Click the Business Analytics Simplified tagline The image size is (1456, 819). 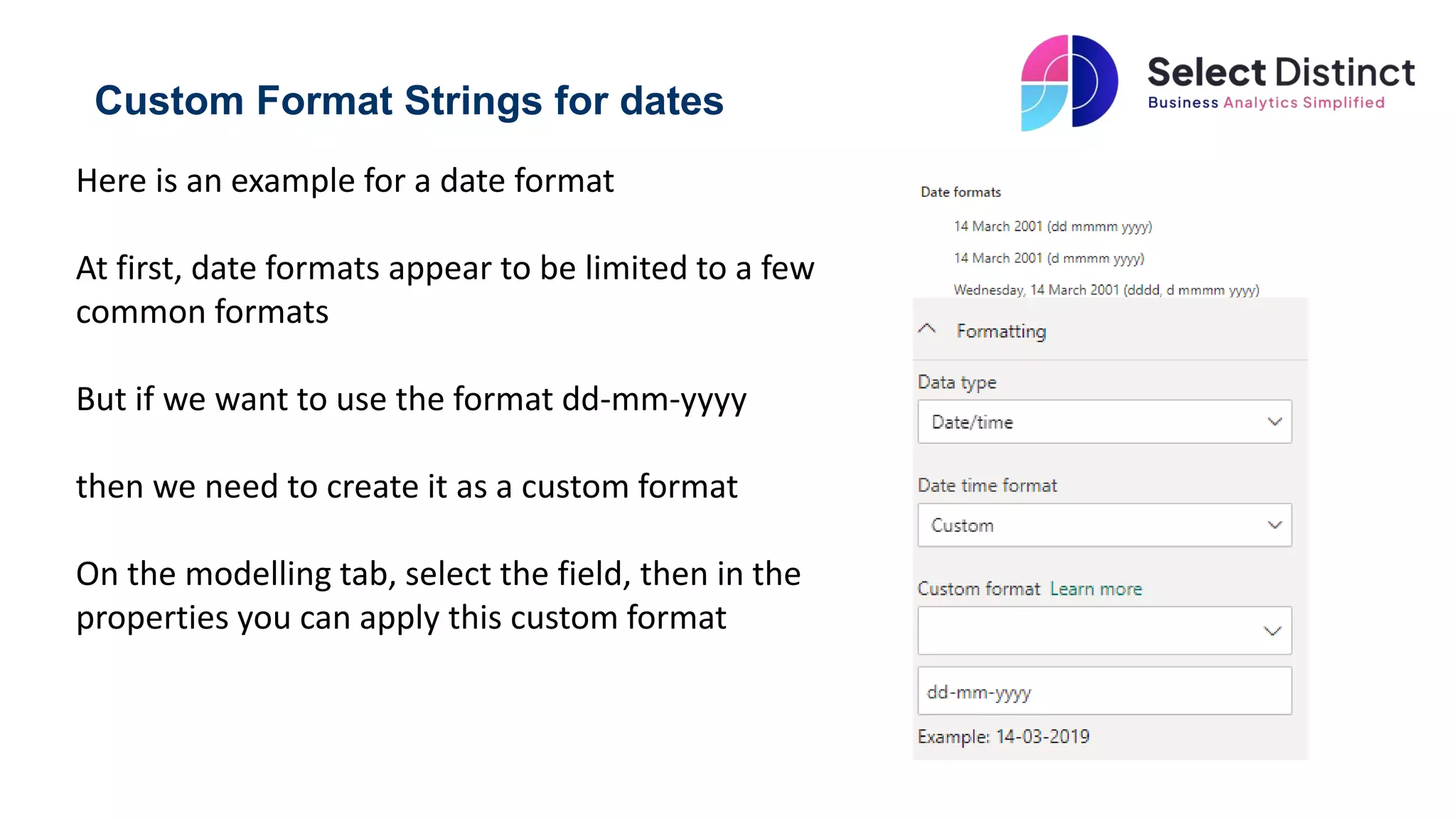point(1266,103)
